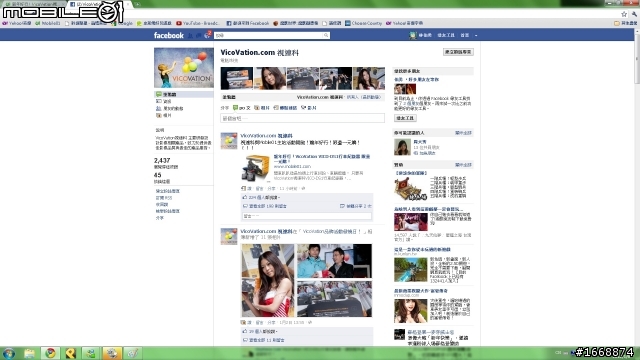Click the thumbs-up likes row on first post
Screen dimensions: 640x360
[307, 197]
